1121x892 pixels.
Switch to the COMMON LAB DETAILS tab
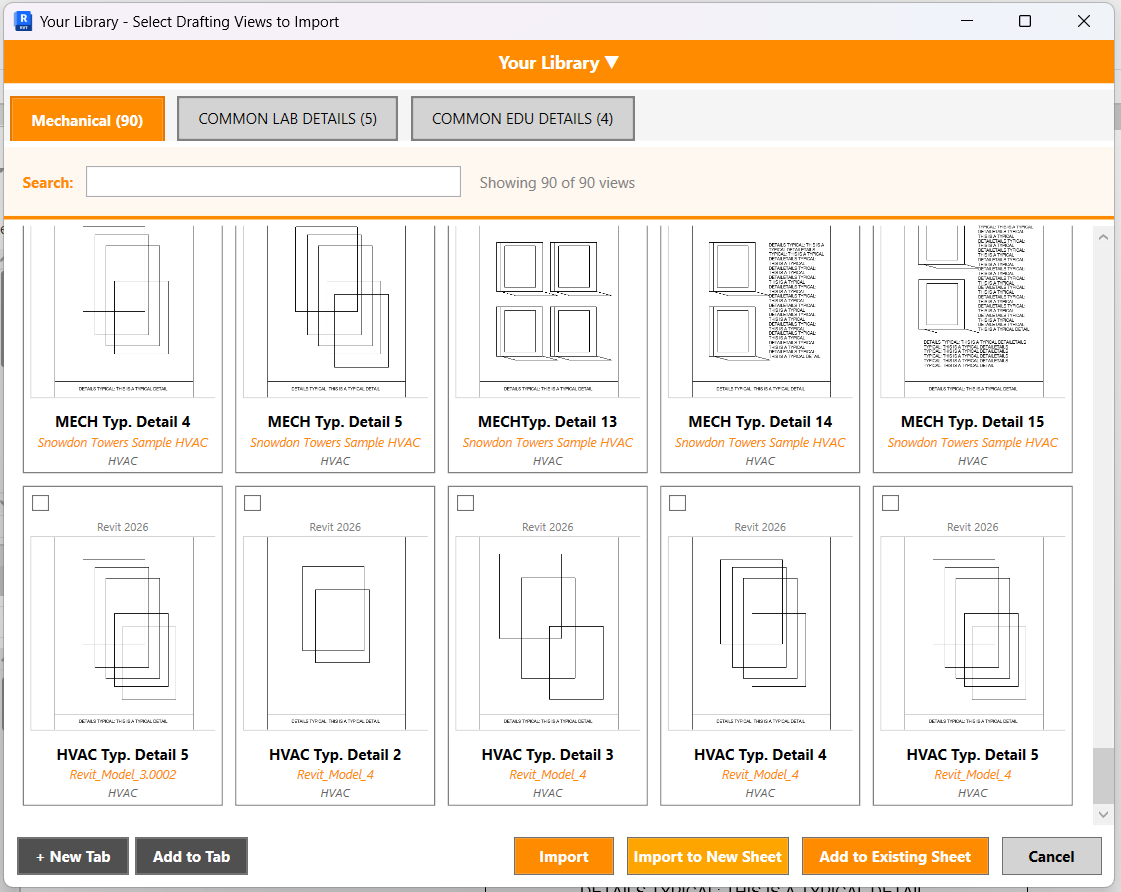(287, 118)
